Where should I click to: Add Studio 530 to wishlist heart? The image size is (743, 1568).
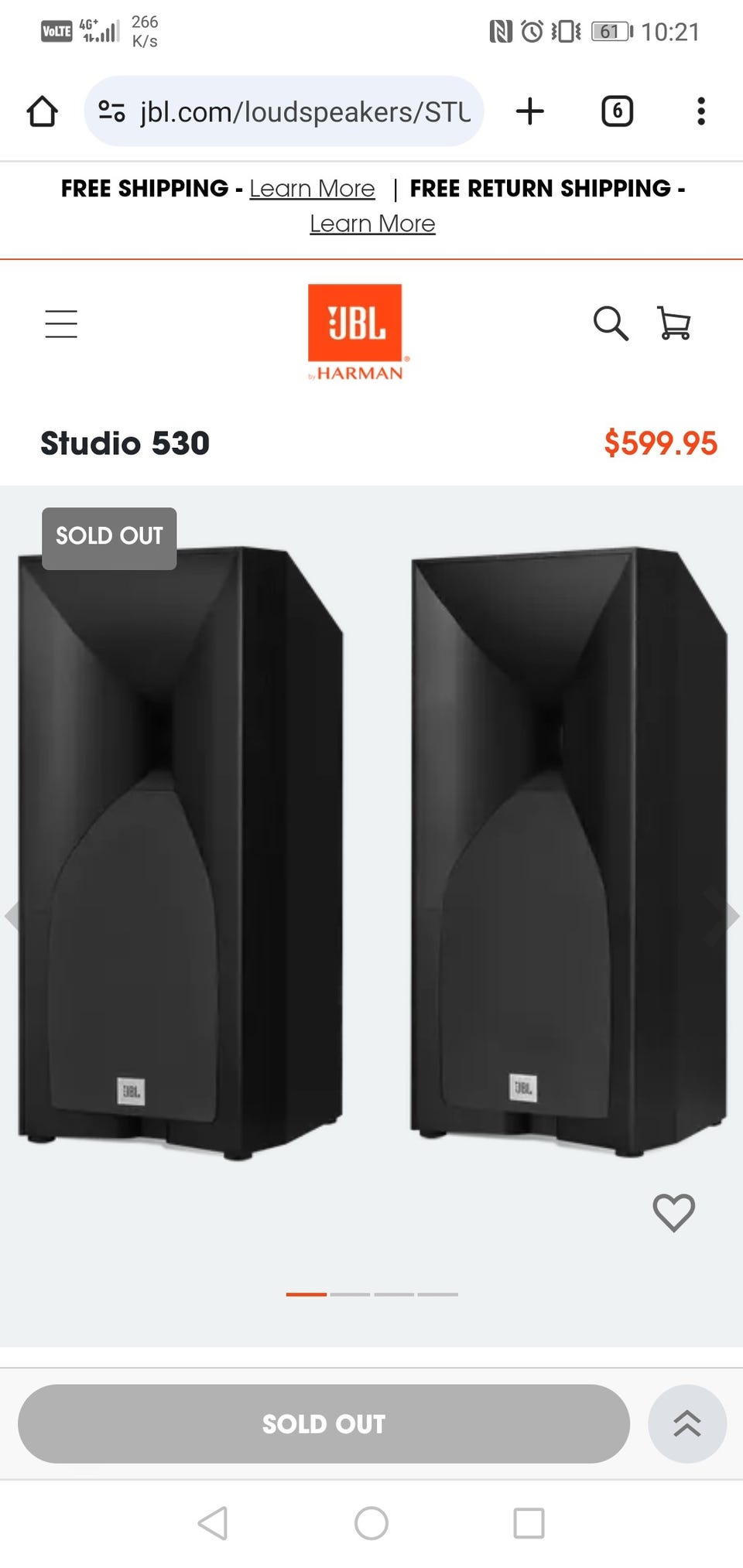(x=674, y=1212)
